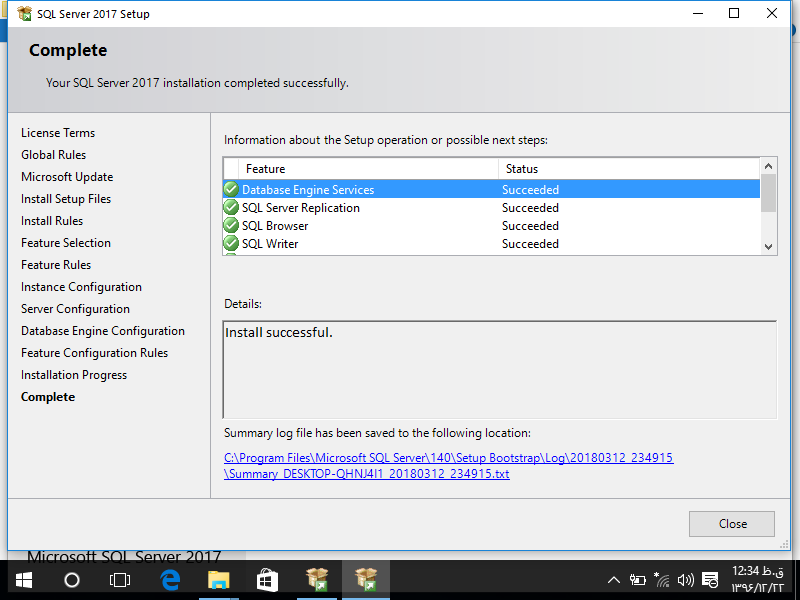Open the Action Center notifications icon

tap(710, 579)
